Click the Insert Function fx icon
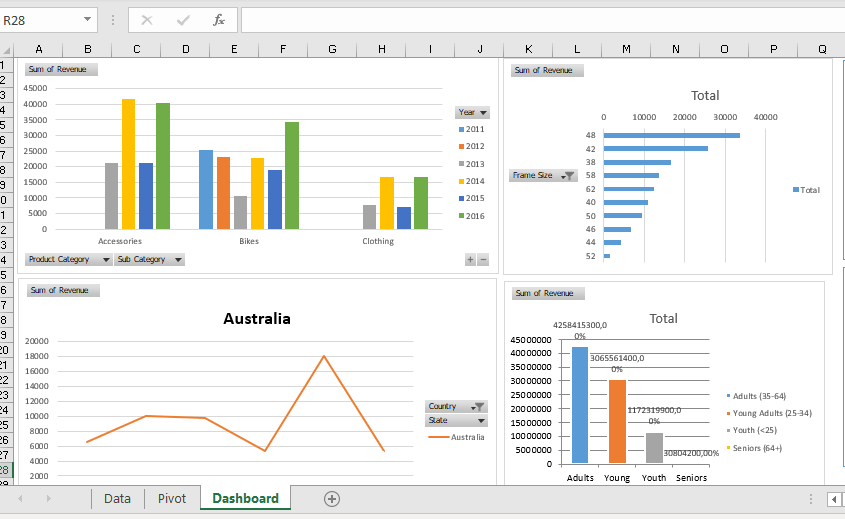Viewport: 845px width, 519px height. pos(219,20)
